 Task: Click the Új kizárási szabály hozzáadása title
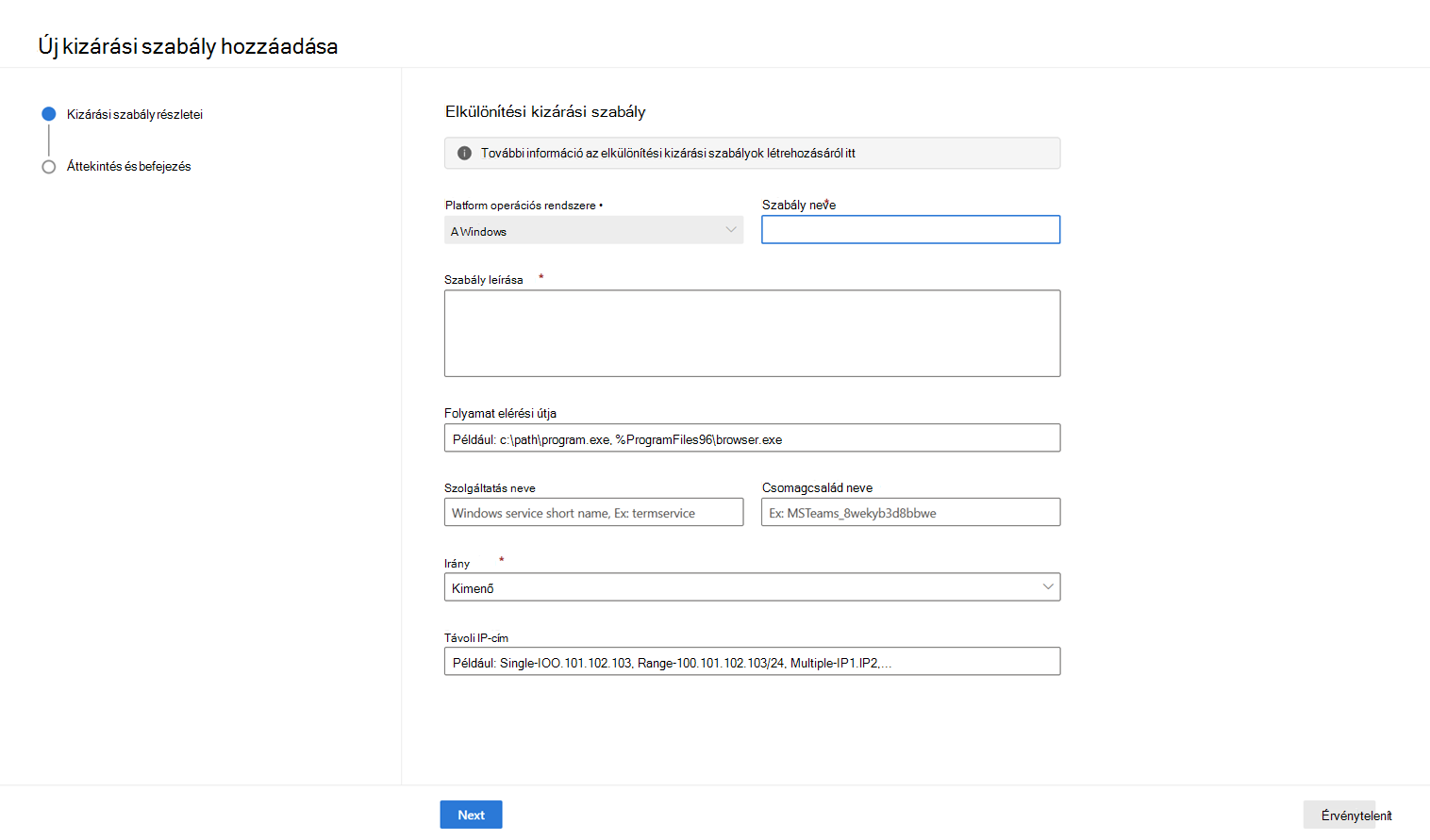coord(188,46)
